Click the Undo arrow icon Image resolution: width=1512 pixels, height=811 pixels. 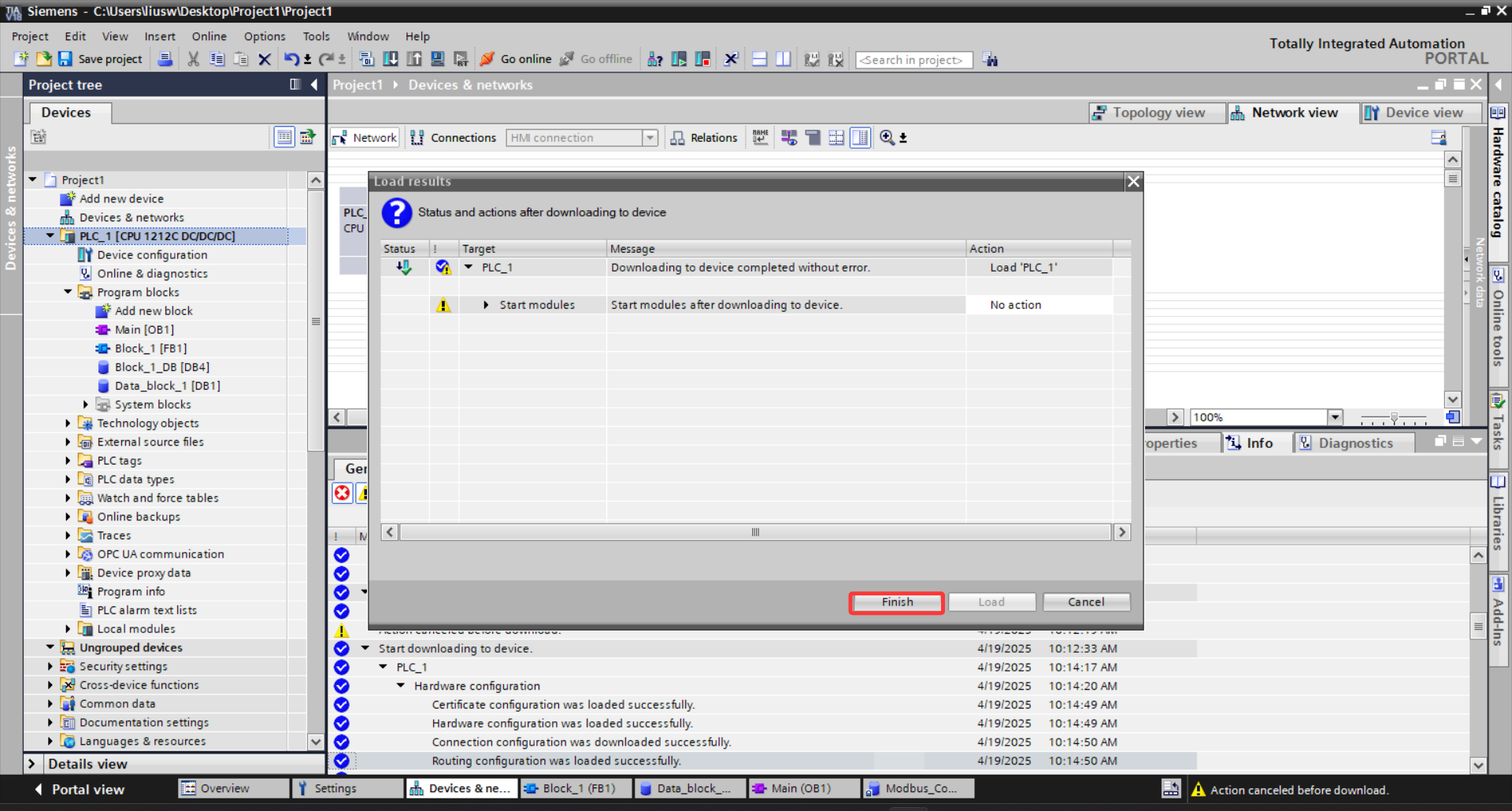pos(292,59)
